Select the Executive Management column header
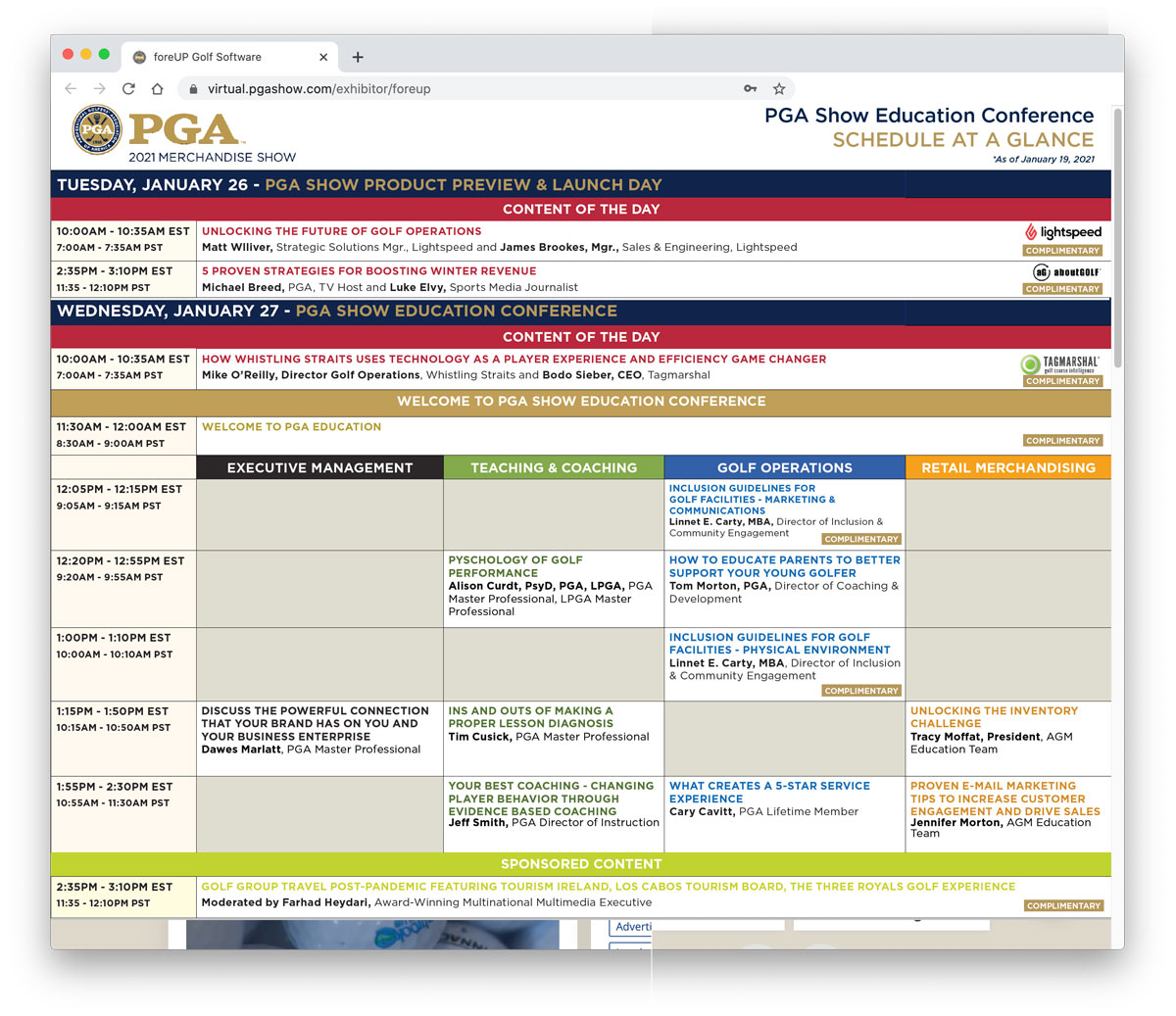 click(x=319, y=467)
